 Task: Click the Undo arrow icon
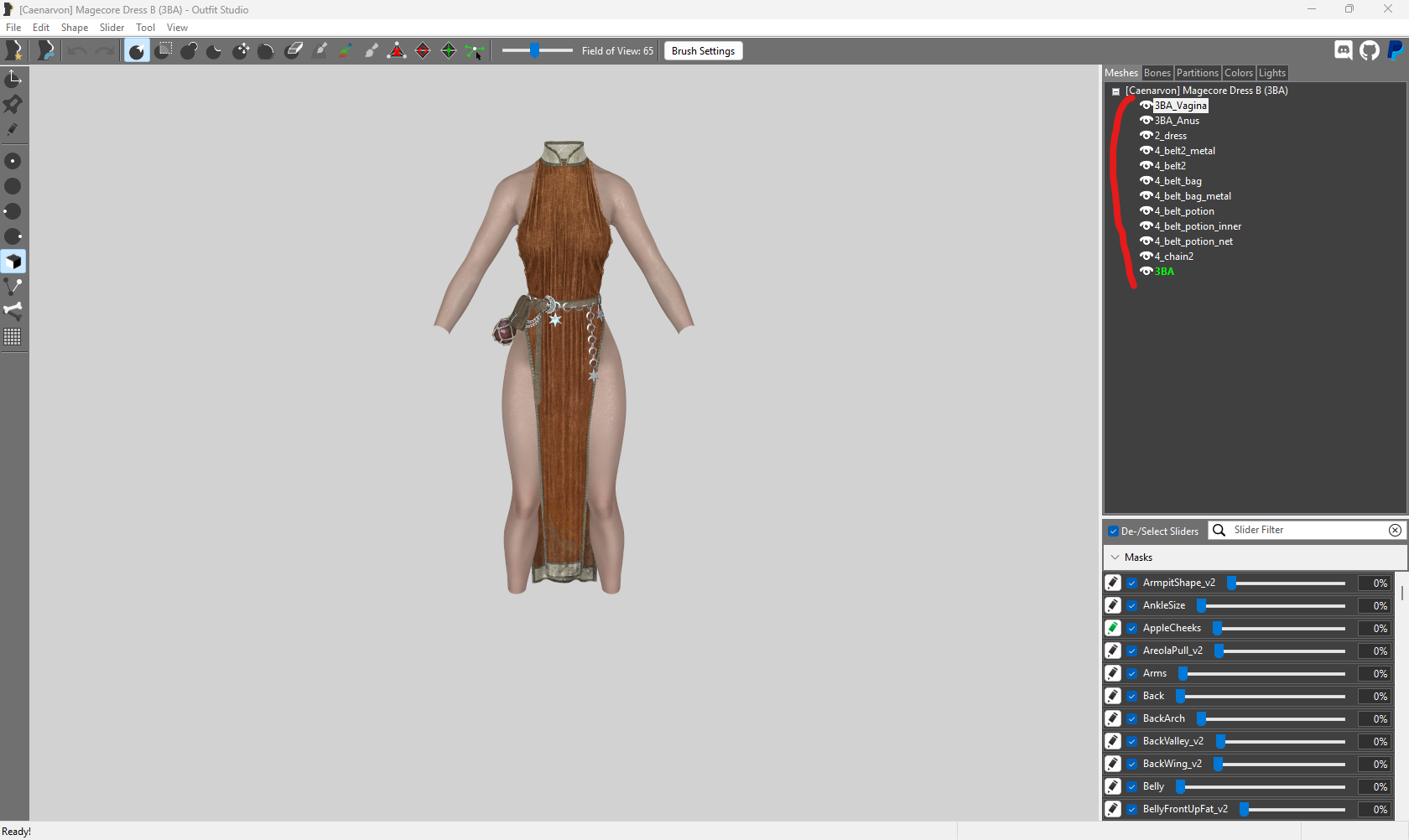[77, 51]
